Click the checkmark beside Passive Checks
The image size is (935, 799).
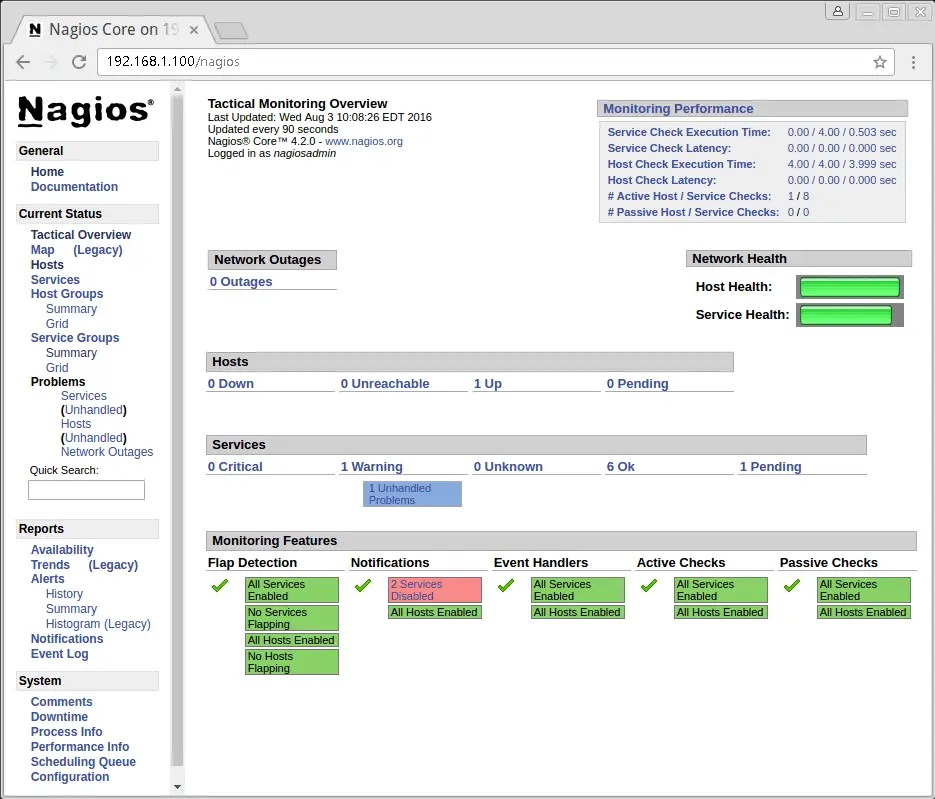point(791,585)
